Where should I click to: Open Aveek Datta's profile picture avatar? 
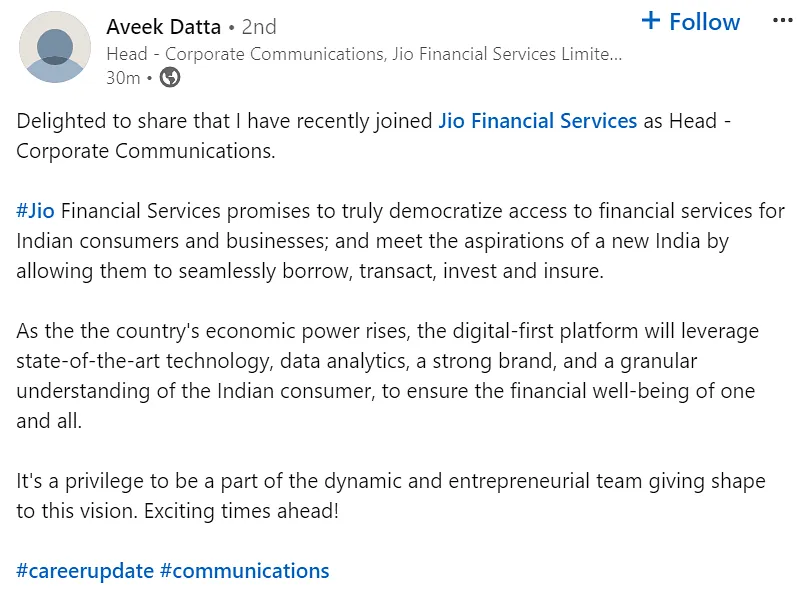pos(55,47)
